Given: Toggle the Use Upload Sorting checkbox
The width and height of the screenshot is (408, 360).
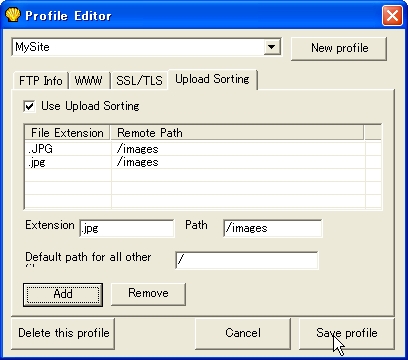Looking at the screenshot, I should (29, 106).
